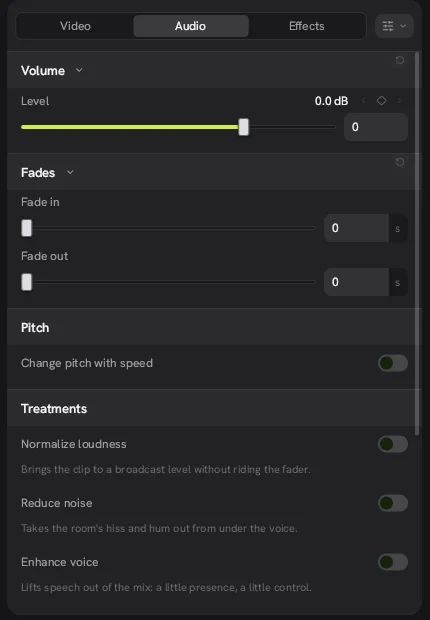Switch to the Video tab
Screen dimensions: 430x620
point(75,26)
